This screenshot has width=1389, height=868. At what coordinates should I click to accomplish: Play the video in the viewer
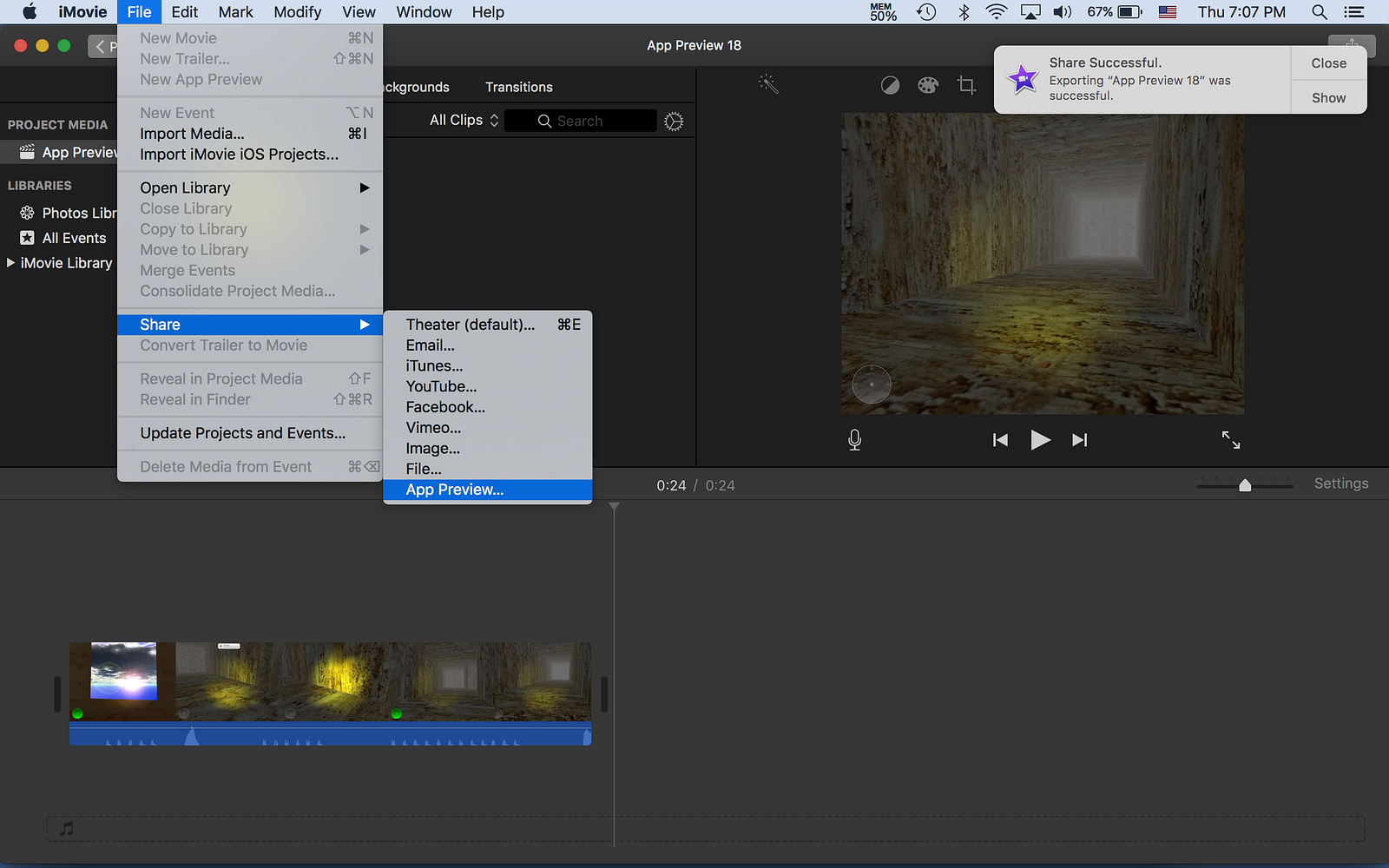point(1040,440)
